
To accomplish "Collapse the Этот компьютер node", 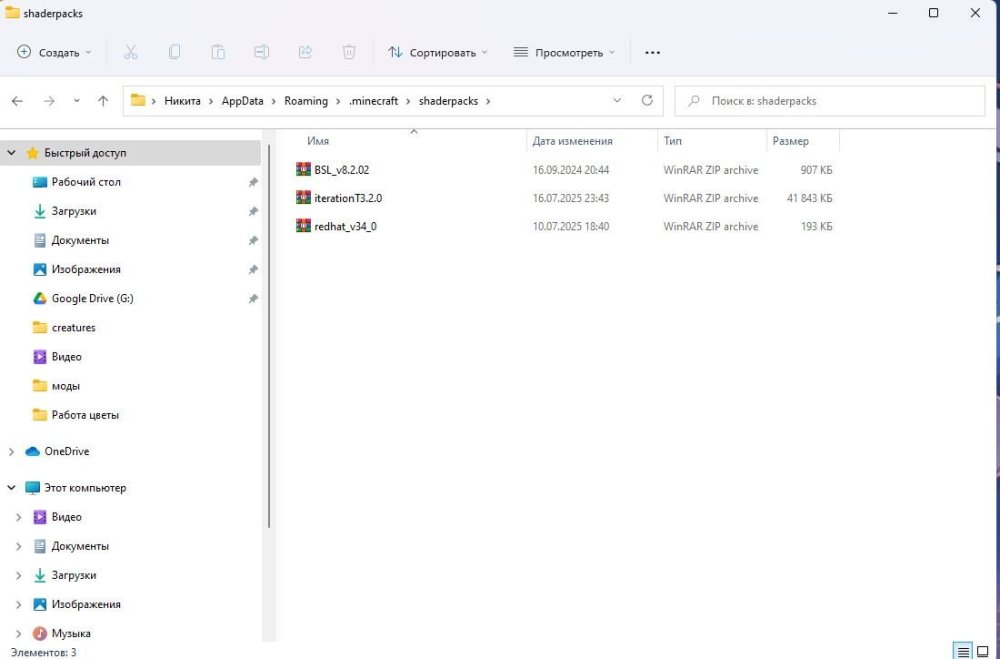I will 11,488.
